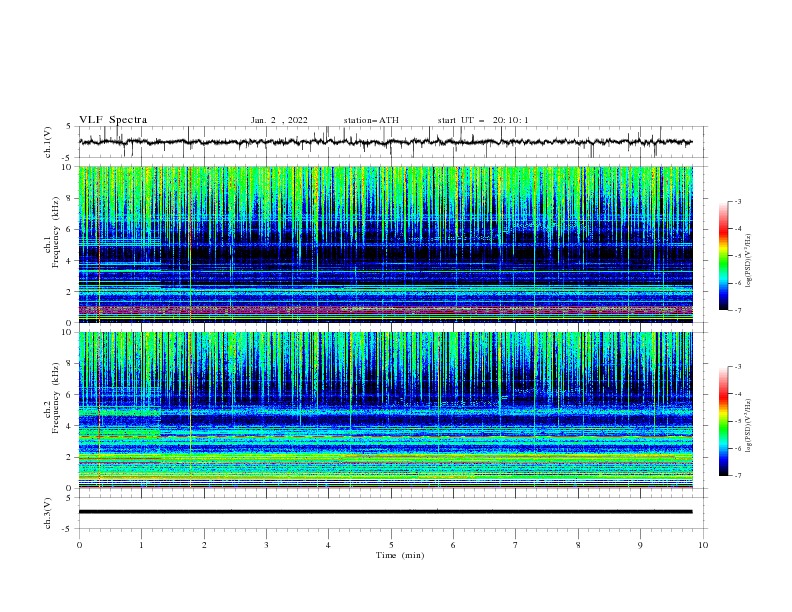
Task: Click time axis tick label '10'
Action: [x=703, y=545]
